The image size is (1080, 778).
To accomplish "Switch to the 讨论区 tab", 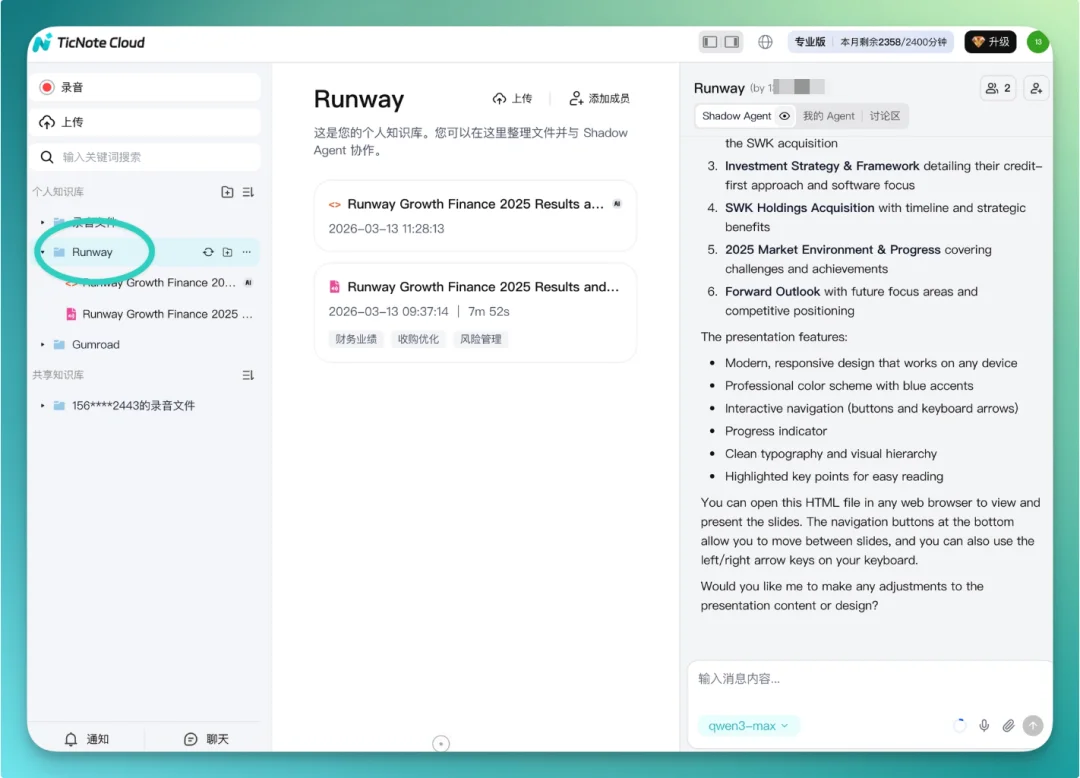I will (x=885, y=116).
